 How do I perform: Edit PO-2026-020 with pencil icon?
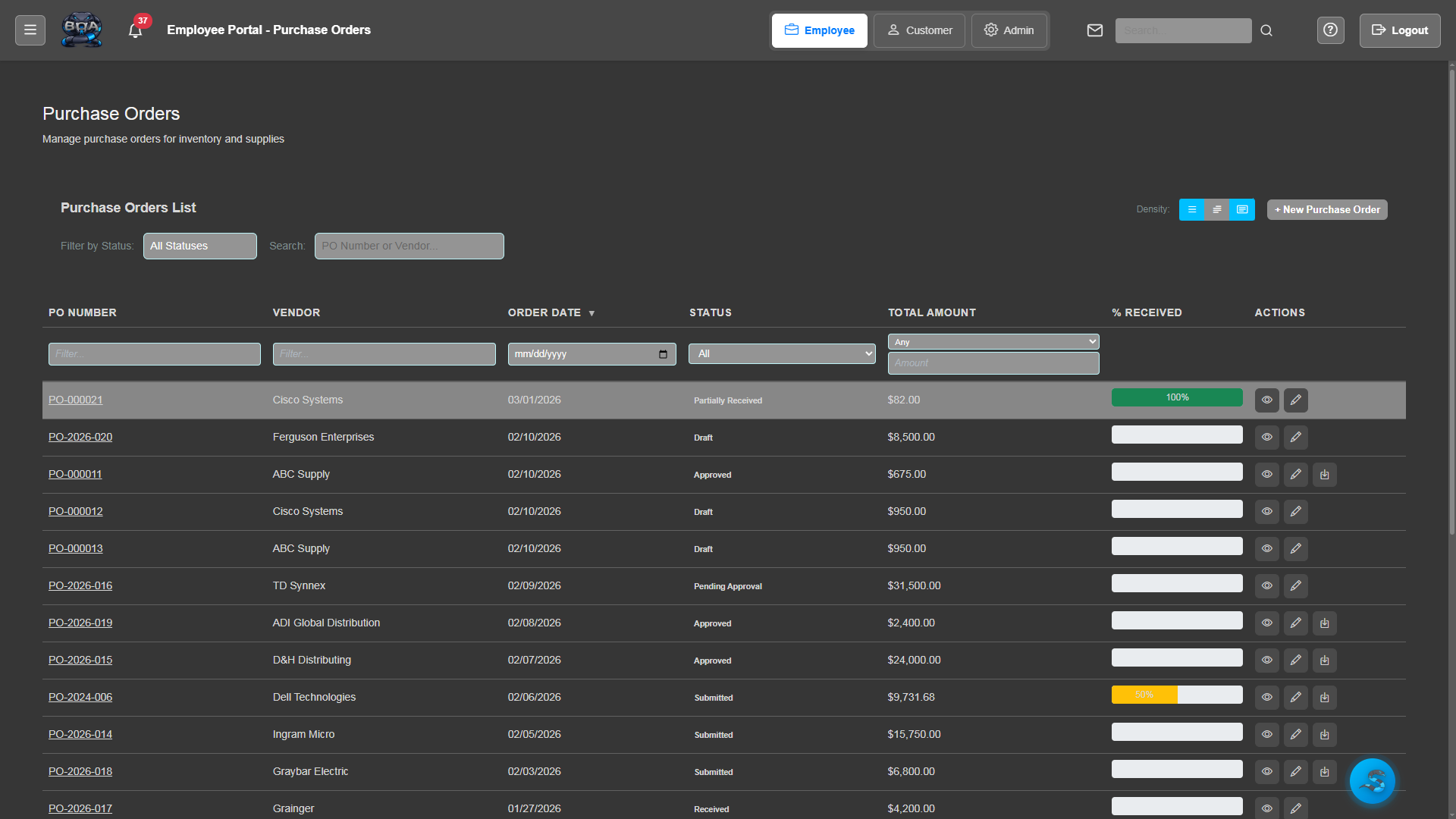click(x=1295, y=438)
